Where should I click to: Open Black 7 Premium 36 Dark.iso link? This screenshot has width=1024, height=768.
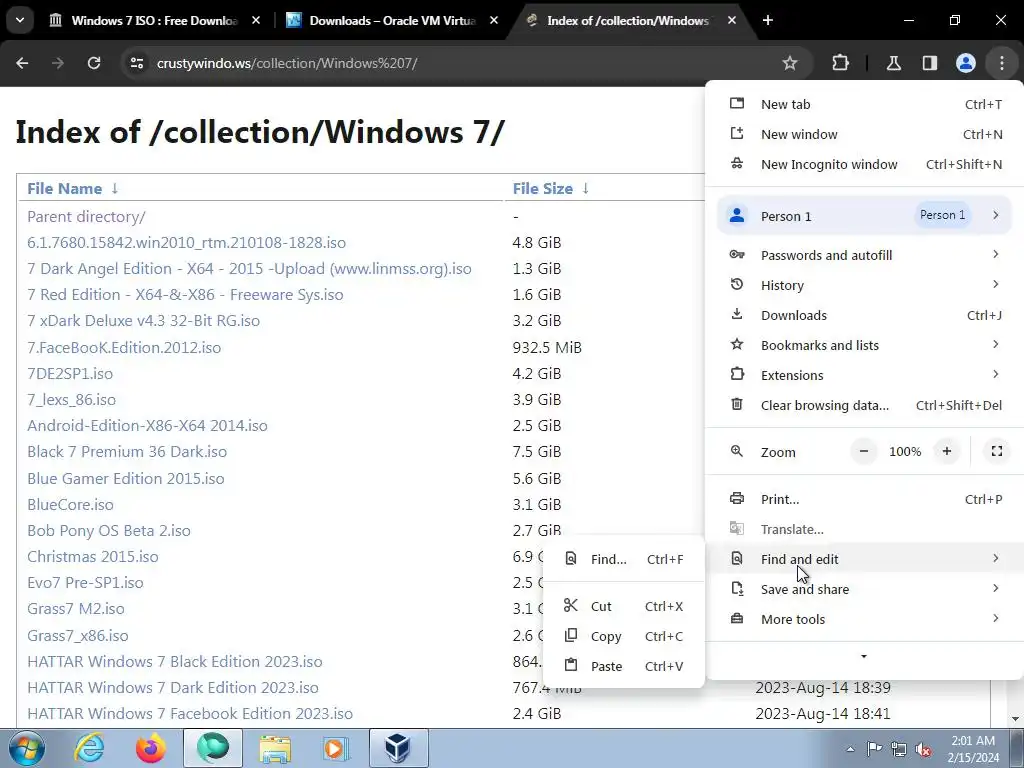(x=127, y=451)
